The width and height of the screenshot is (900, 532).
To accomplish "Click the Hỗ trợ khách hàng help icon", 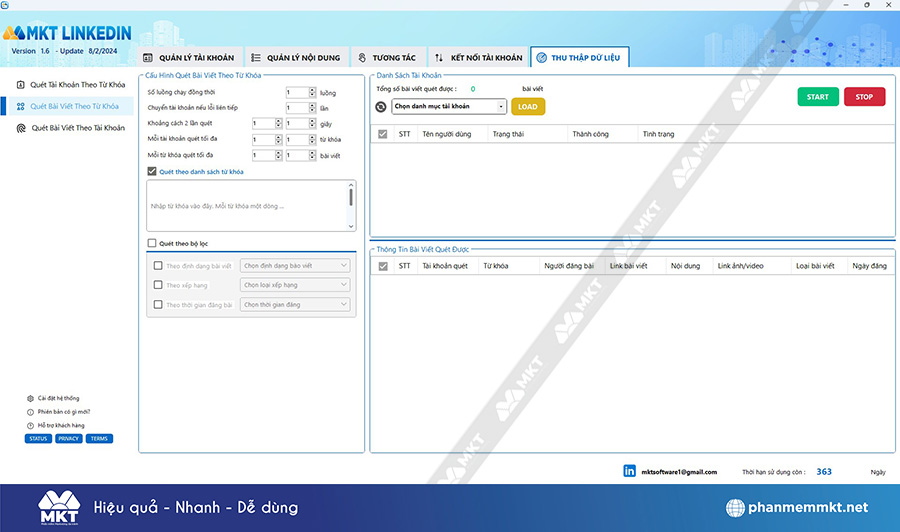I will click(30, 425).
